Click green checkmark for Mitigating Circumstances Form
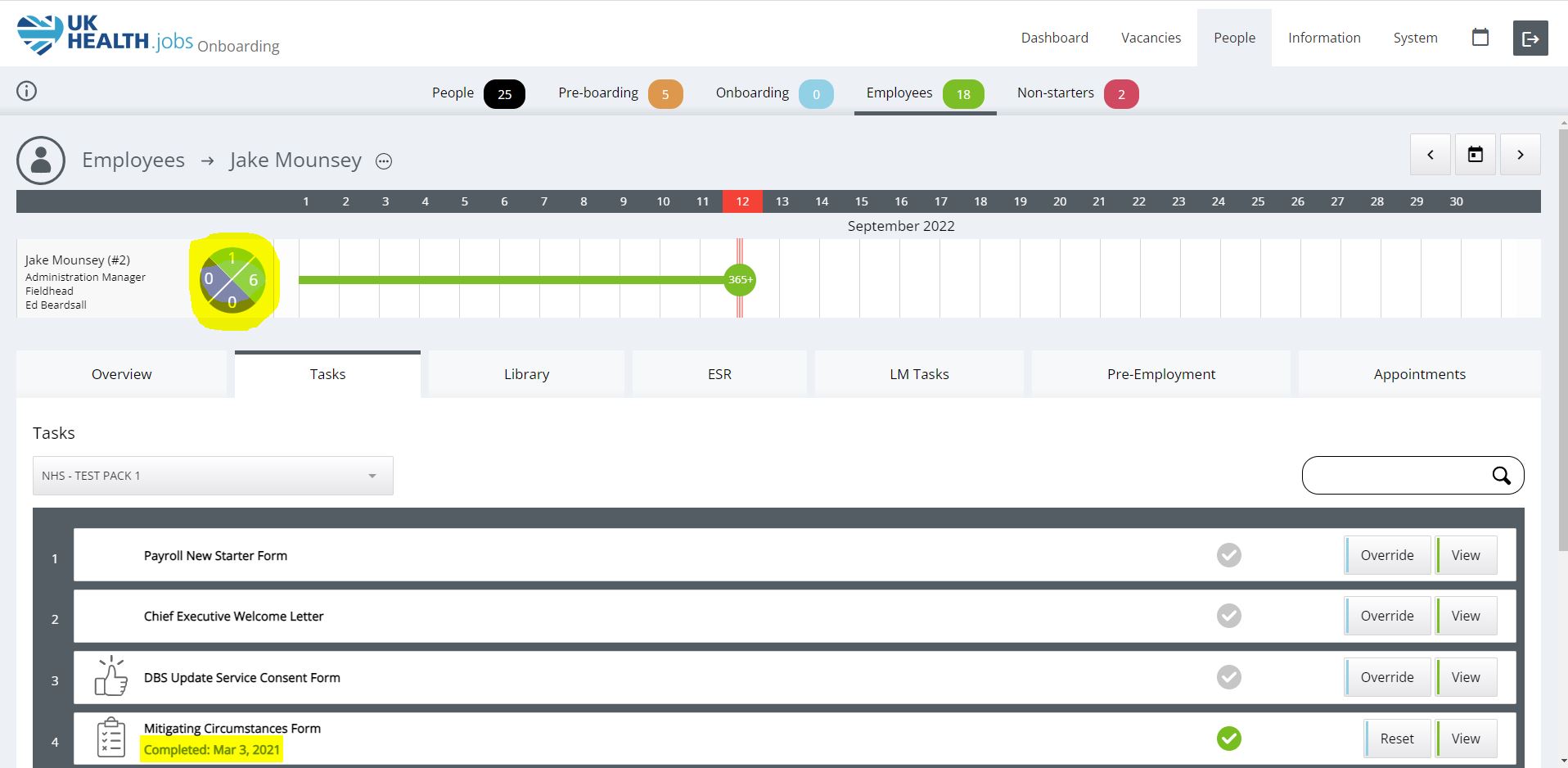1568x768 pixels. pyautogui.click(x=1228, y=739)
